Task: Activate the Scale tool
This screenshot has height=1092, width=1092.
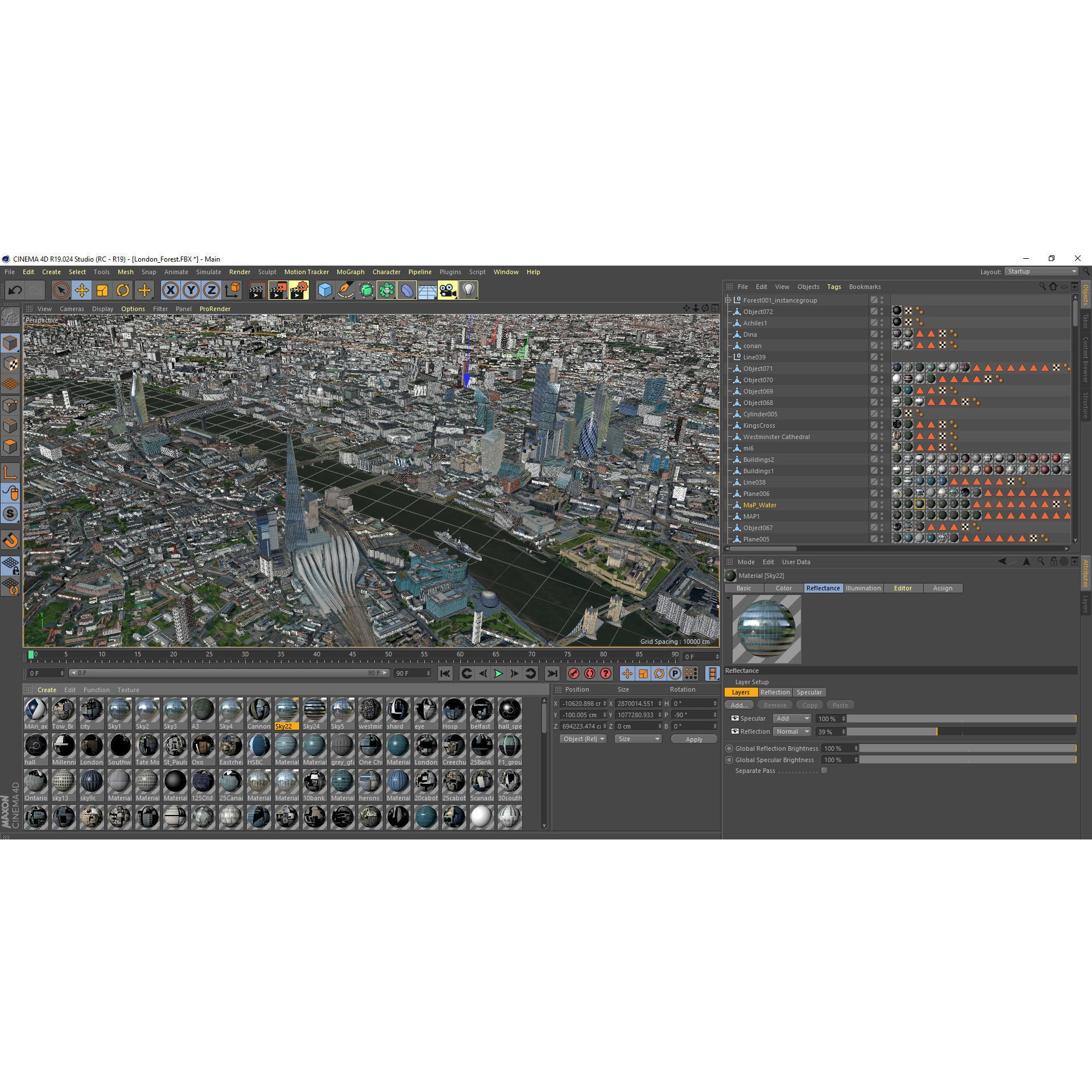Action: click(103, 290)
